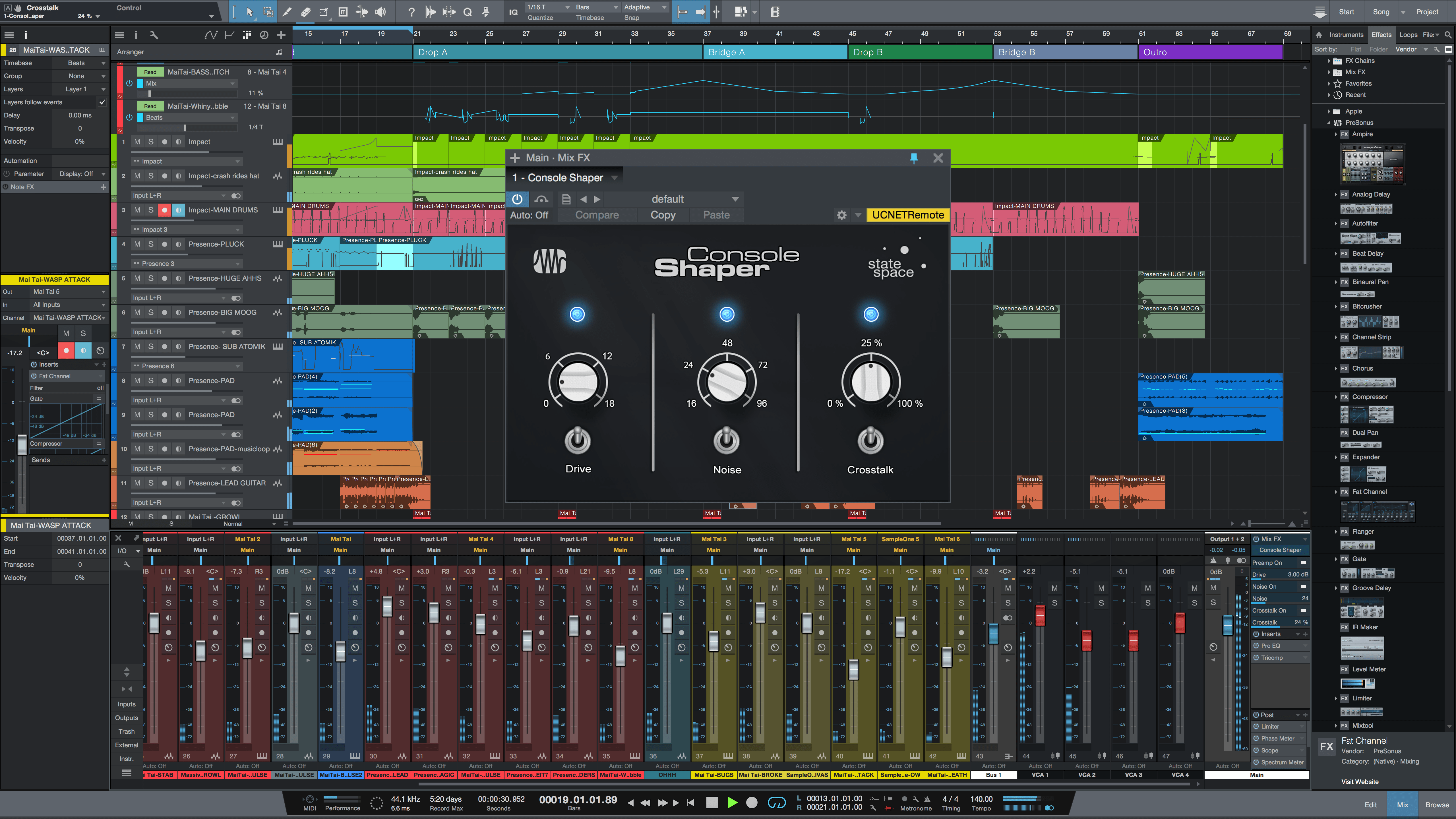Click the Paste button in Mix FX
The height and width of the screenshot is (819, 1456).
pos(716,214)
